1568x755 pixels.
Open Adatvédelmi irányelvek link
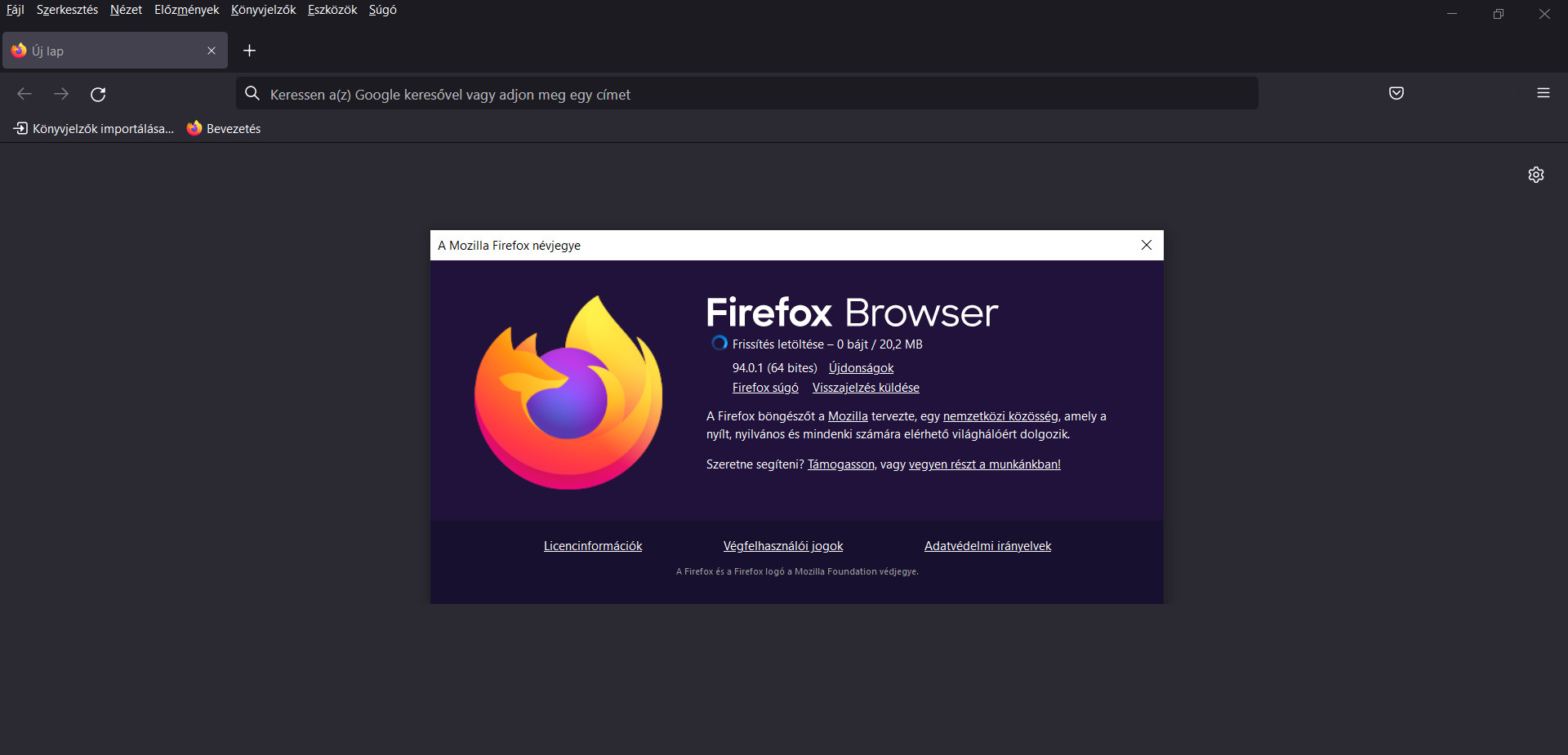(x=987, y=546)
